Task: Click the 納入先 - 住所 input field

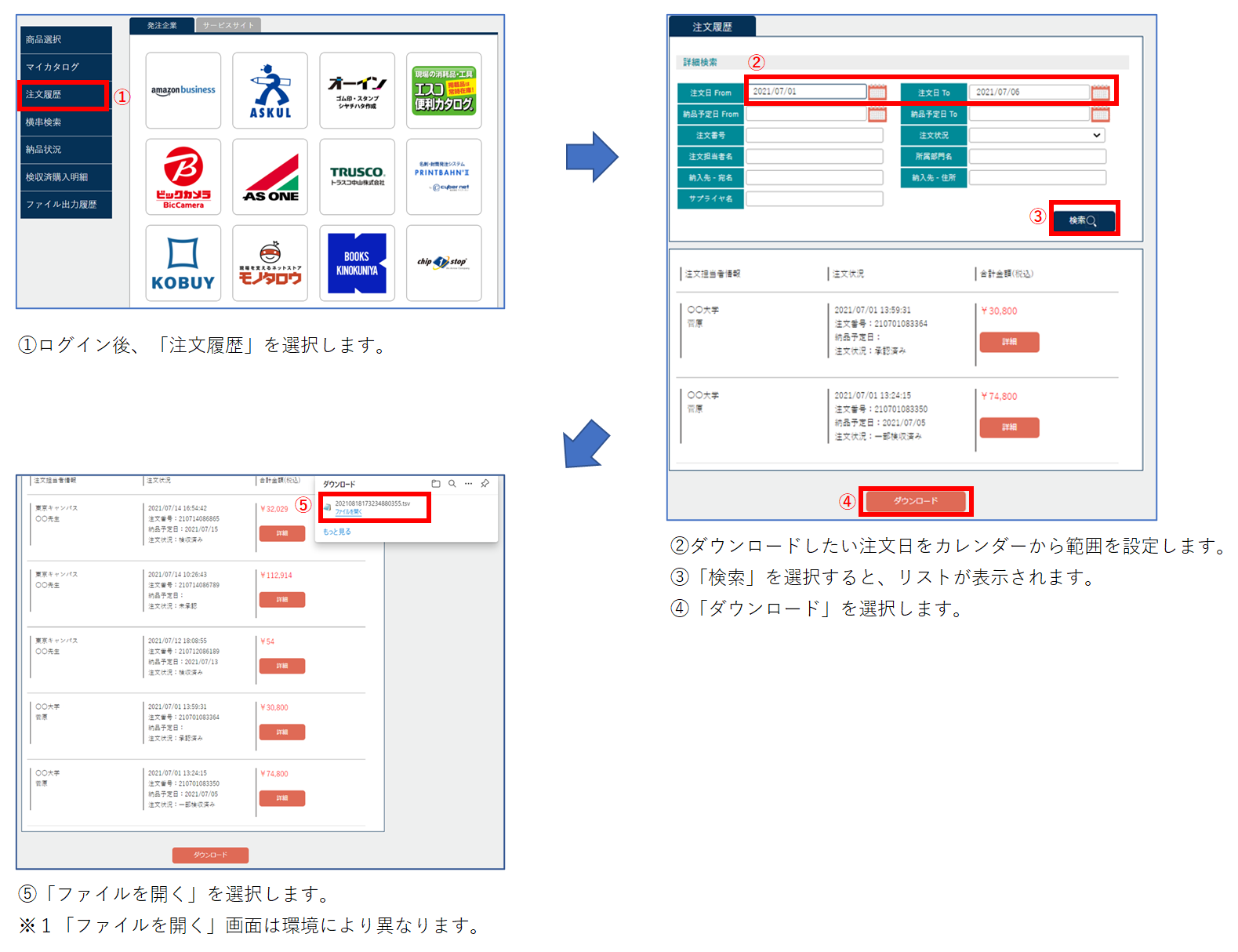Action: tap(1038, 178)
